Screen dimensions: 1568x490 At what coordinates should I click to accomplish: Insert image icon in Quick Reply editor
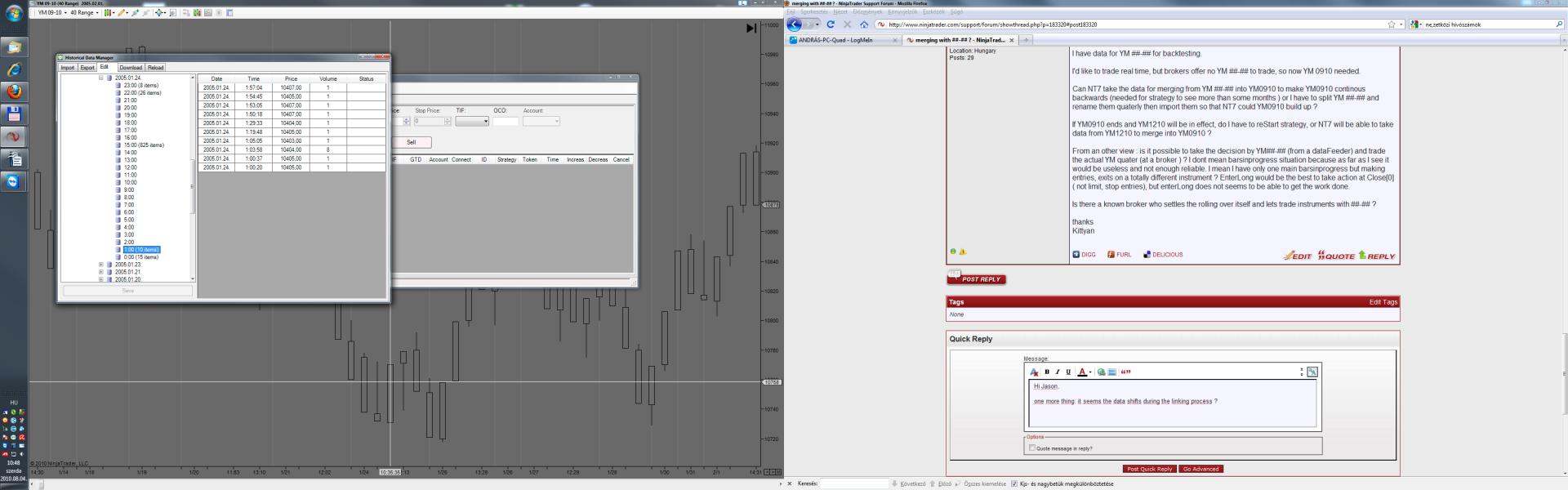[x=1111, y=372]
